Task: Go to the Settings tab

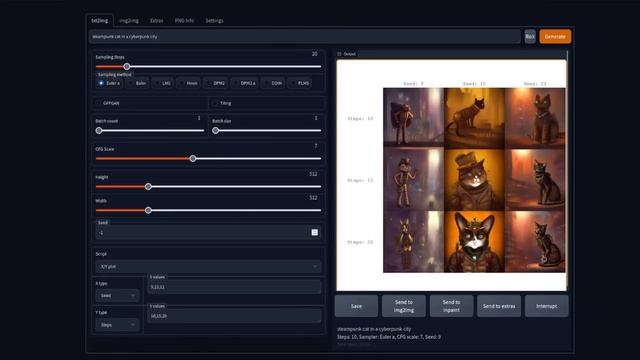Action: click(x=214, y=20)
